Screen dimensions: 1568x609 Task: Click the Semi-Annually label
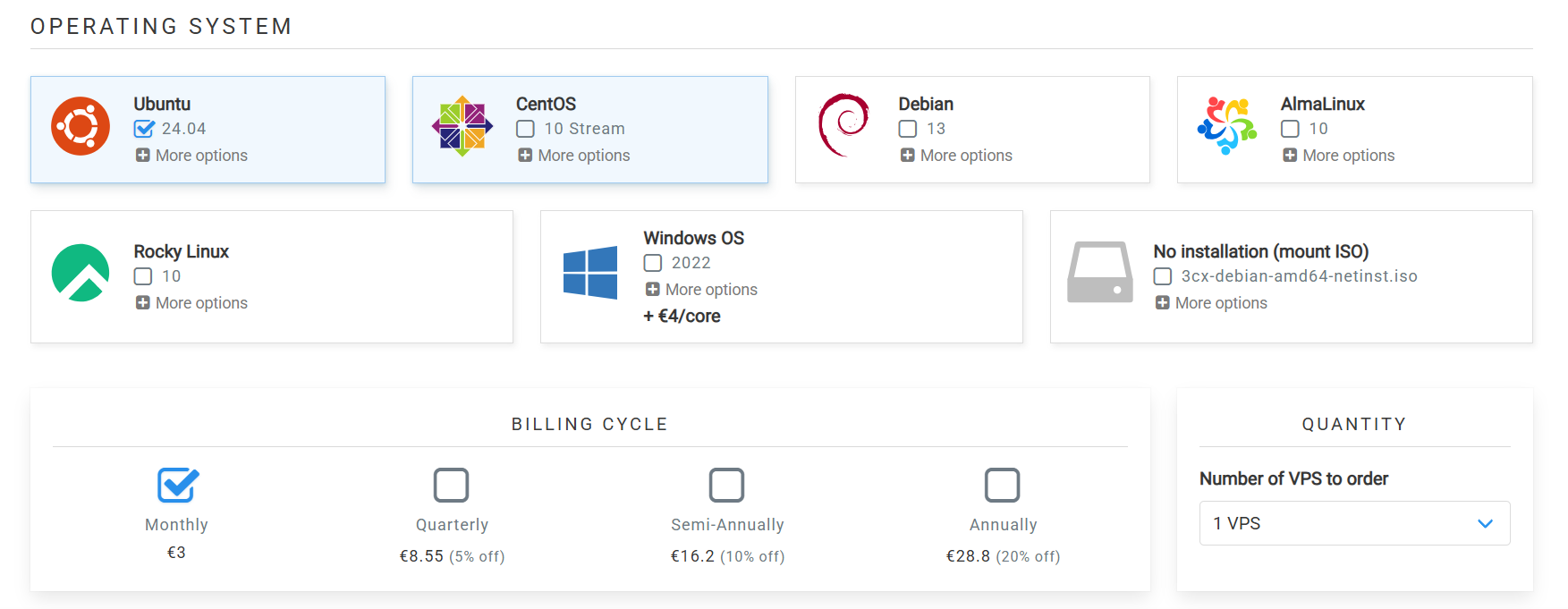click(x=727, y=525)
